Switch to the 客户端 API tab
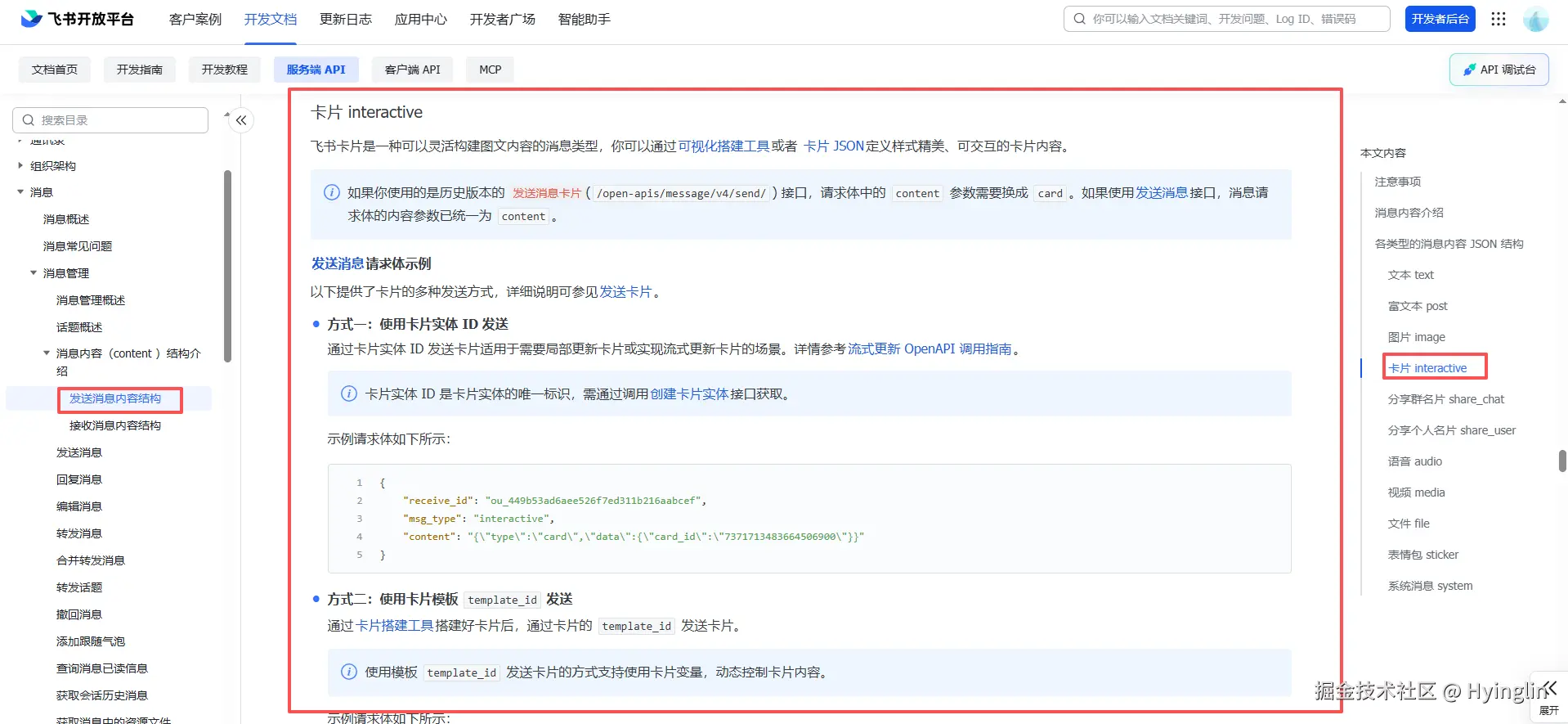Screen dimensions: 1568x724 (x=413, y=70)
